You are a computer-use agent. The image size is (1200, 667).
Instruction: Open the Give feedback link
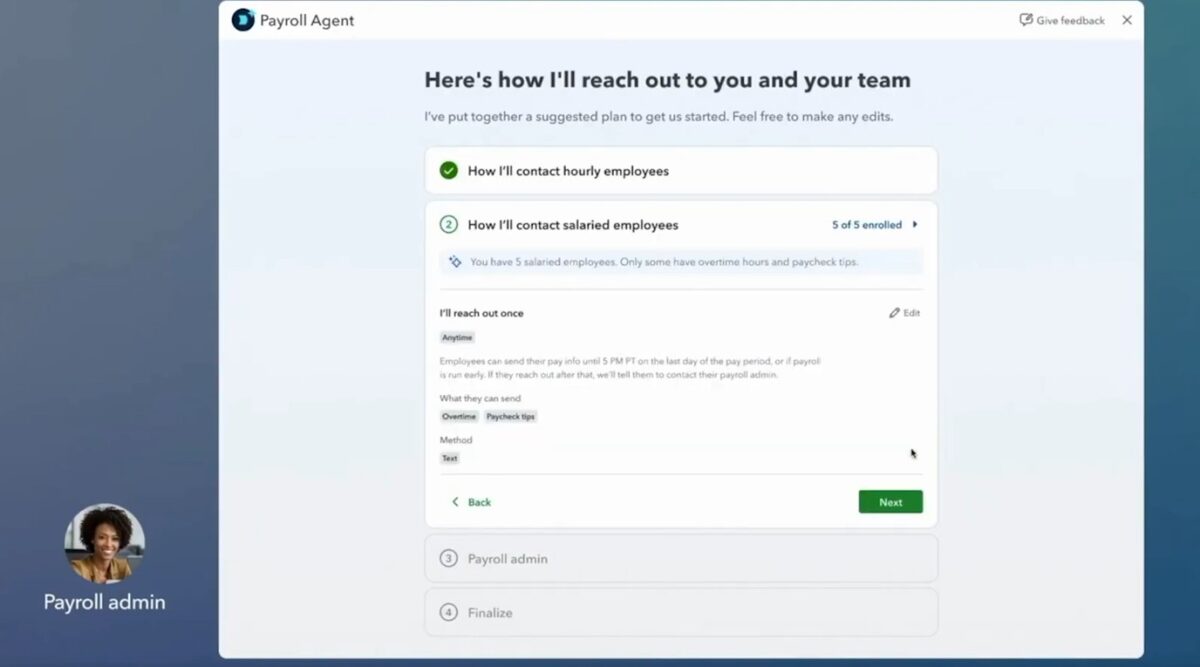[x=1062, y=20]
